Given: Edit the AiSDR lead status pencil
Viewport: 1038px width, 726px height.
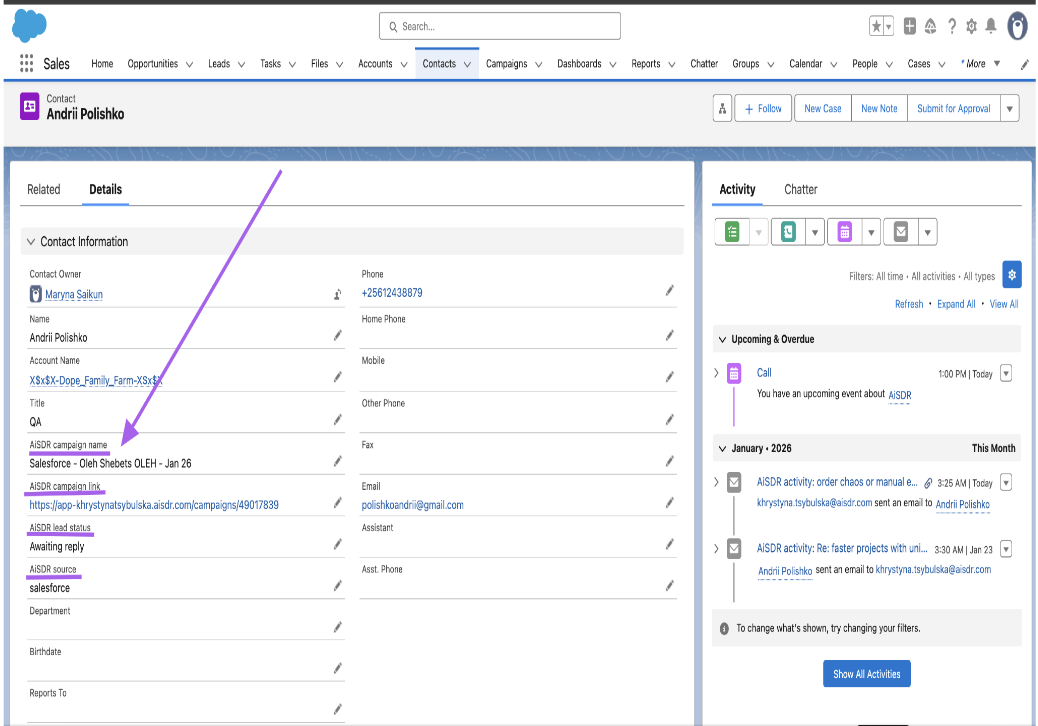Looking at the screenshot, I should pos(338,544).
